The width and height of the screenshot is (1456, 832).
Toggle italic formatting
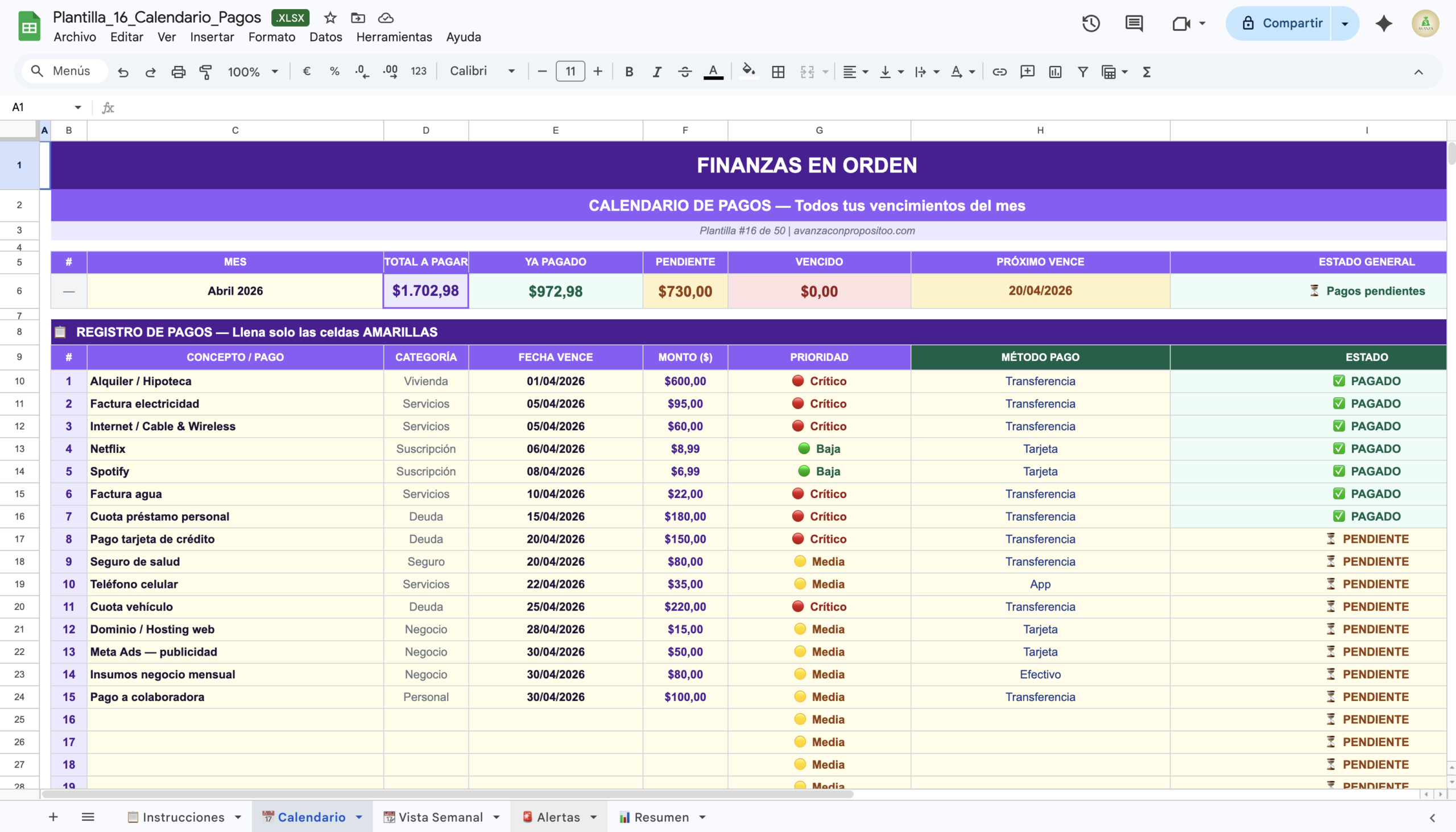click(x=657, y=72)
